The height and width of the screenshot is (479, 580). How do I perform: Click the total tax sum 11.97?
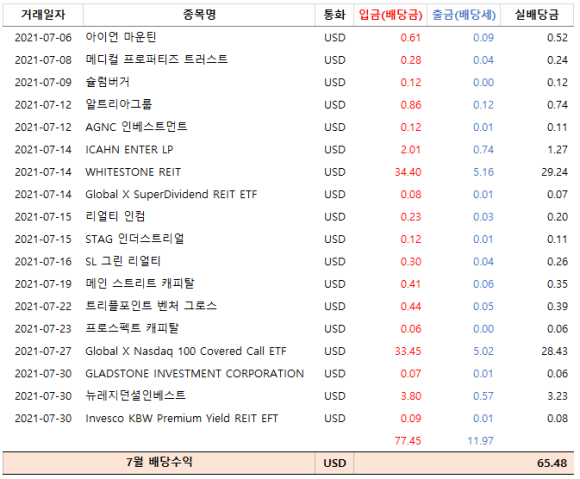tap(480, 441)
